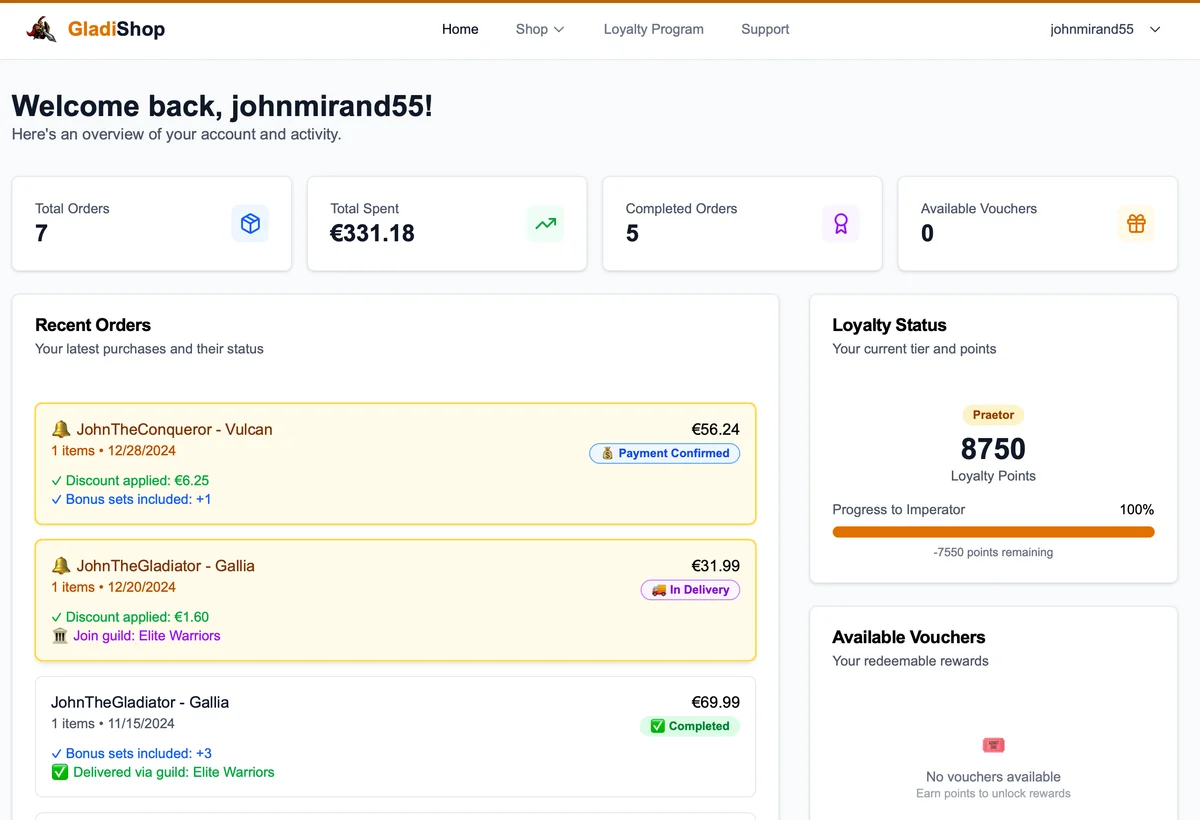Expand the Shop dropdown menu
The height and width of the screenshot is (820, 1200).
pyautogui.click(x=540, y=29)
